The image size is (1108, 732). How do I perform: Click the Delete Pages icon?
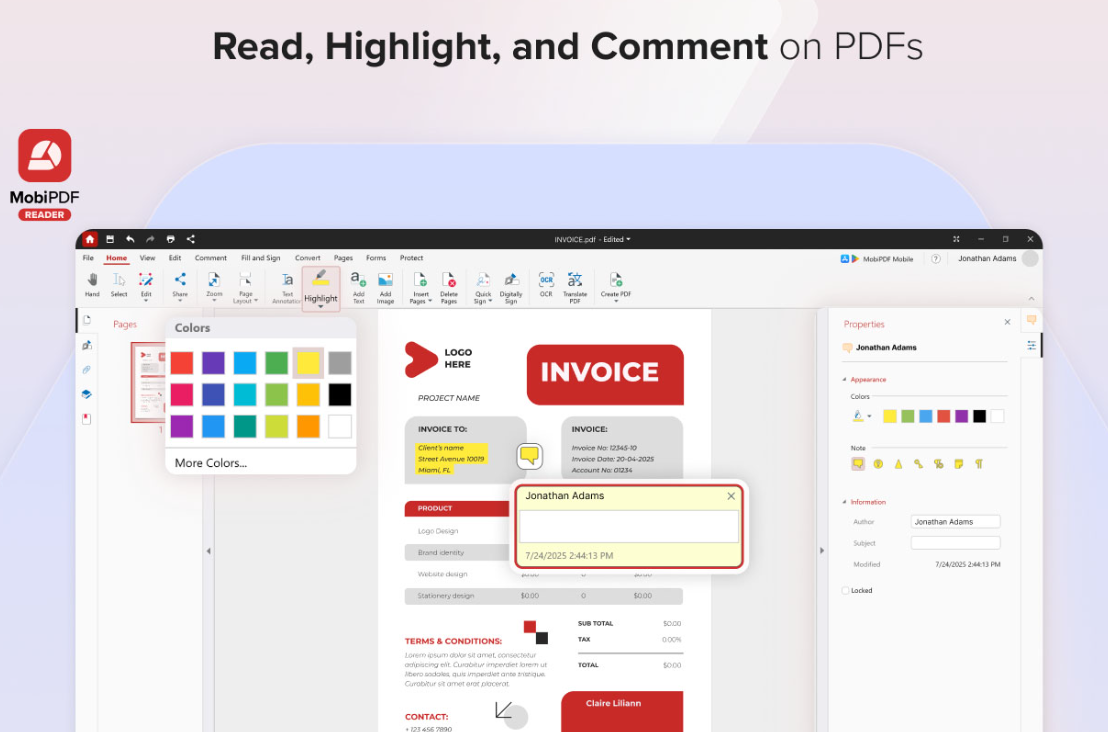click(x=449, y=282)
